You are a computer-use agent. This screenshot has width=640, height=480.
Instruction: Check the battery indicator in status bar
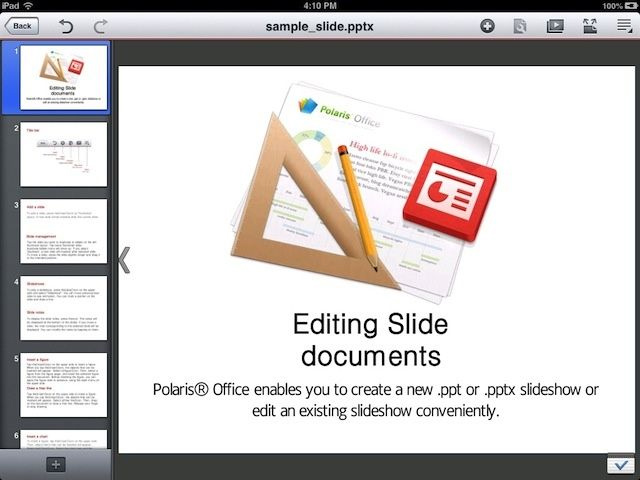point(629,6)
